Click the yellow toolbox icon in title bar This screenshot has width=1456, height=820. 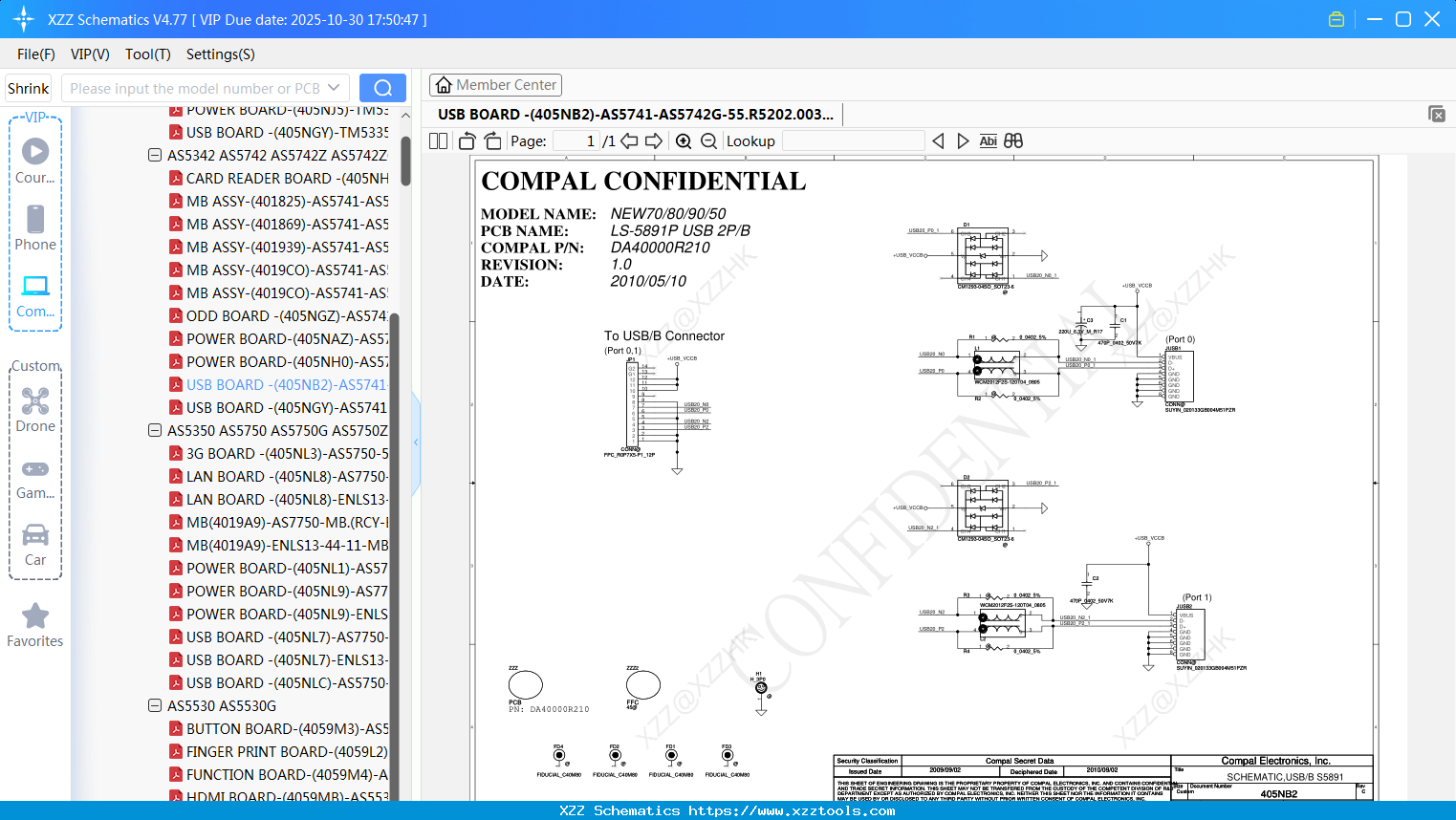[x=1336, y=19]
